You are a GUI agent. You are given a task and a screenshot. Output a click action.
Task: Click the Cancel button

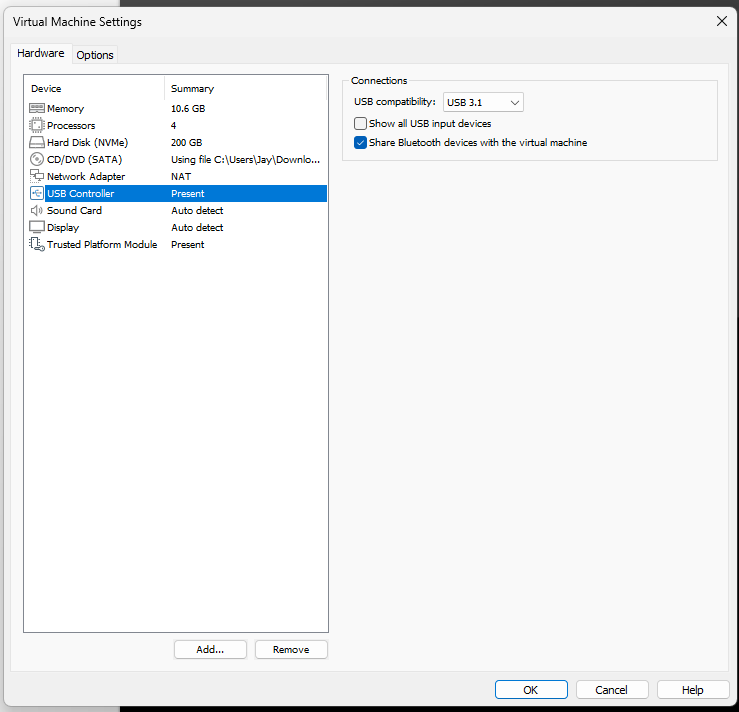click(x=611, y=690)
